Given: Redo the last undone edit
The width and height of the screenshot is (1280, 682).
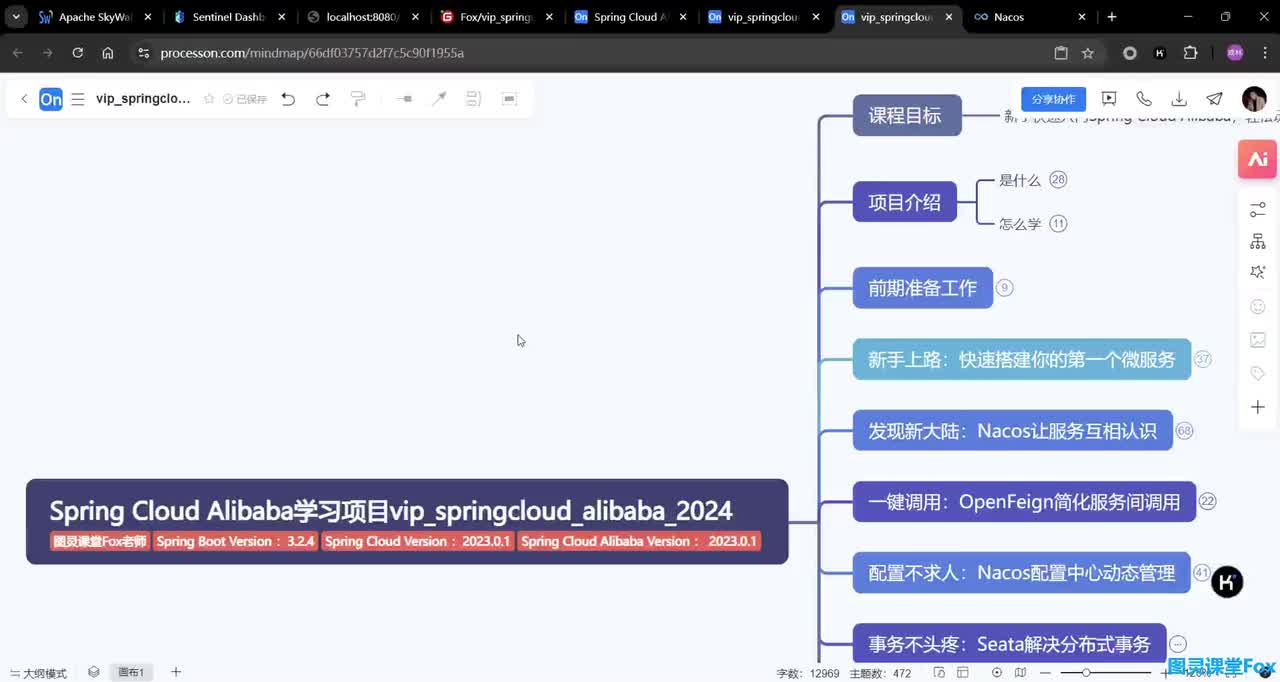Looking at the screenshot, I should coord(323,99).
